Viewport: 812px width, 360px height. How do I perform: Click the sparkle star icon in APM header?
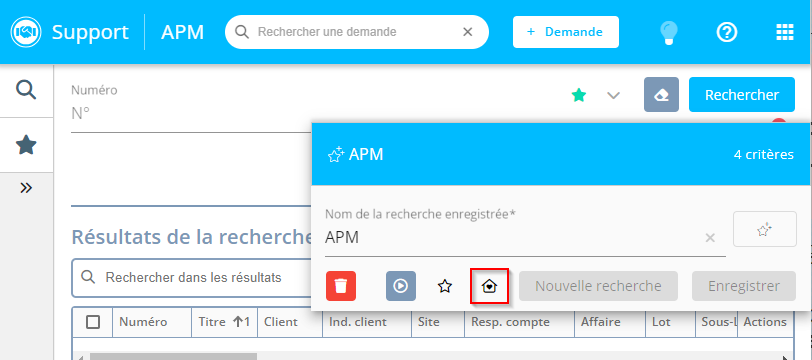point(336,154)
